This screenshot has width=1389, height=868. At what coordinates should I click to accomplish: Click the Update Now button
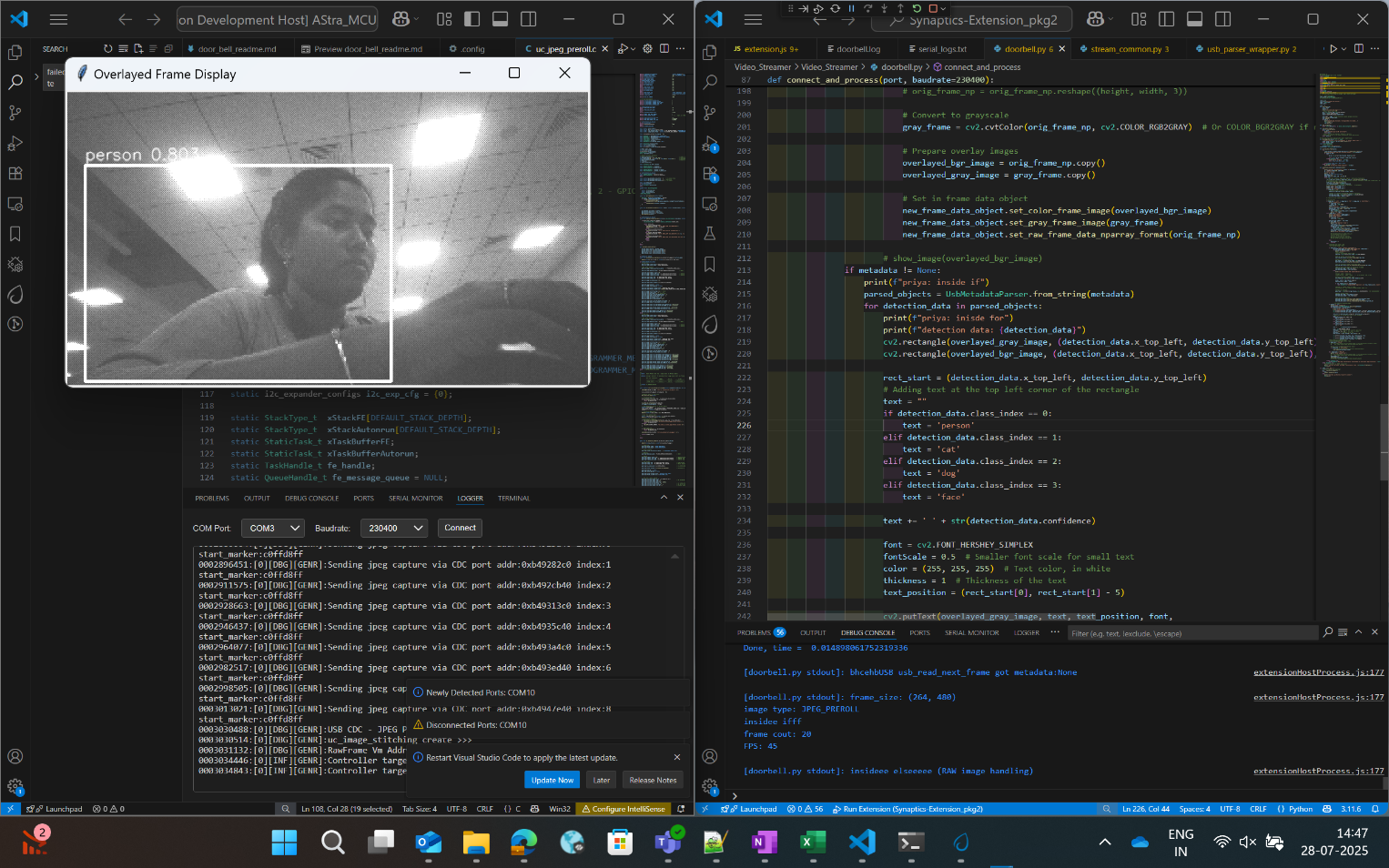tap(553, 780)
